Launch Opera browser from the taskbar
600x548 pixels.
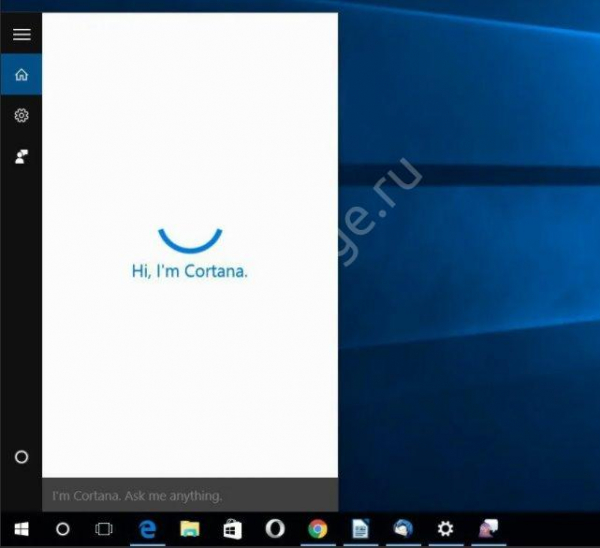275,529
